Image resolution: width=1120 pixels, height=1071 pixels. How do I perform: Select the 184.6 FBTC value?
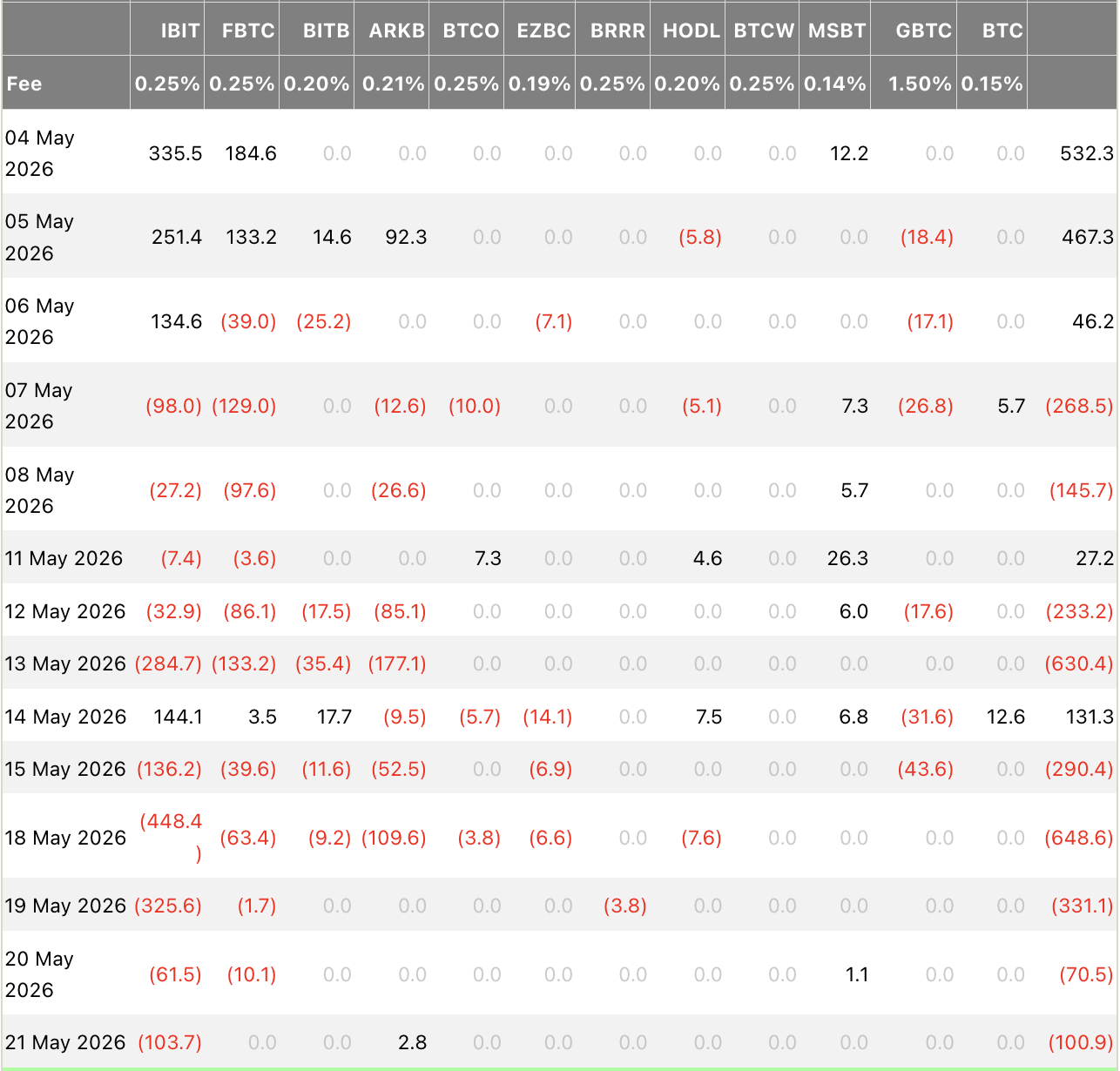click(x=251, y=153)
